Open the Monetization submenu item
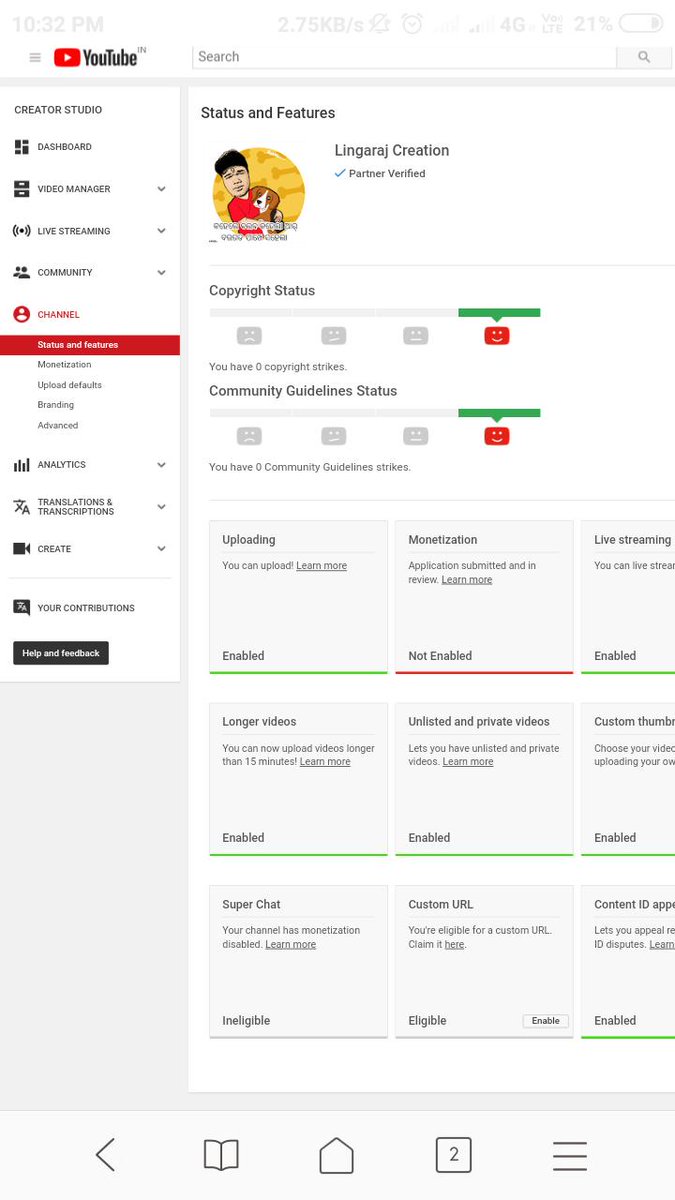The height and width of the screenshot is (1200, 675). point(64,365)
